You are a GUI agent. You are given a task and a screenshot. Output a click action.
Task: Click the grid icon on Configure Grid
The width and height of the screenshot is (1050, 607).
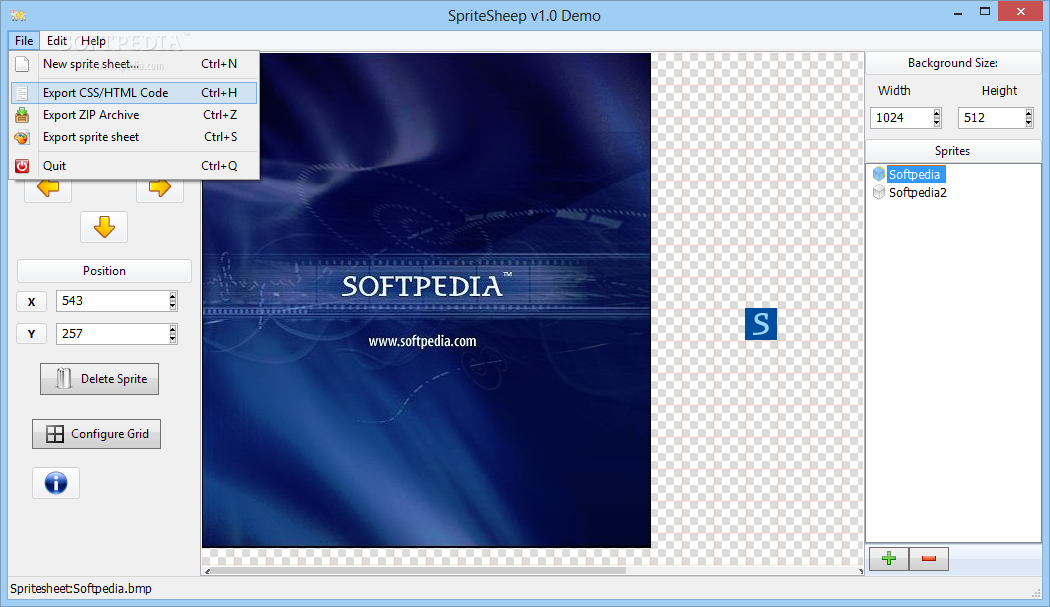click(55, 434)
